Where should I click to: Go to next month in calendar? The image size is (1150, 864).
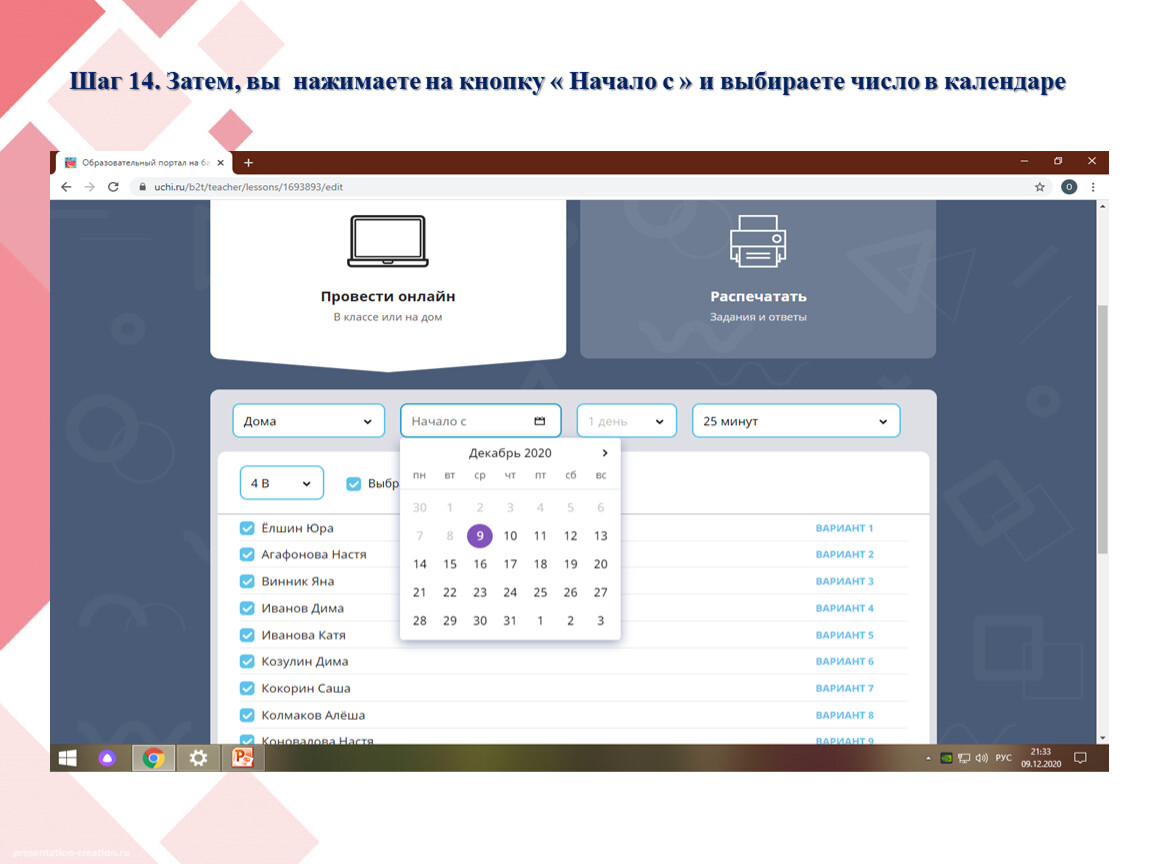(x=605, y=453)
